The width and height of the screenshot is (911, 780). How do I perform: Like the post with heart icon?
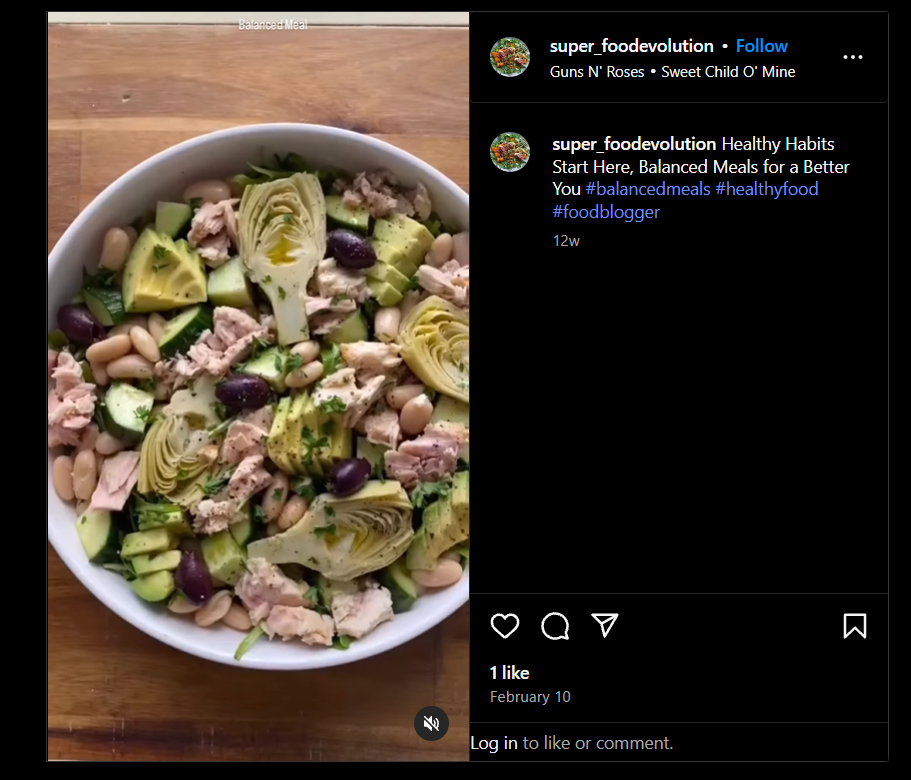tap(505, 626)
